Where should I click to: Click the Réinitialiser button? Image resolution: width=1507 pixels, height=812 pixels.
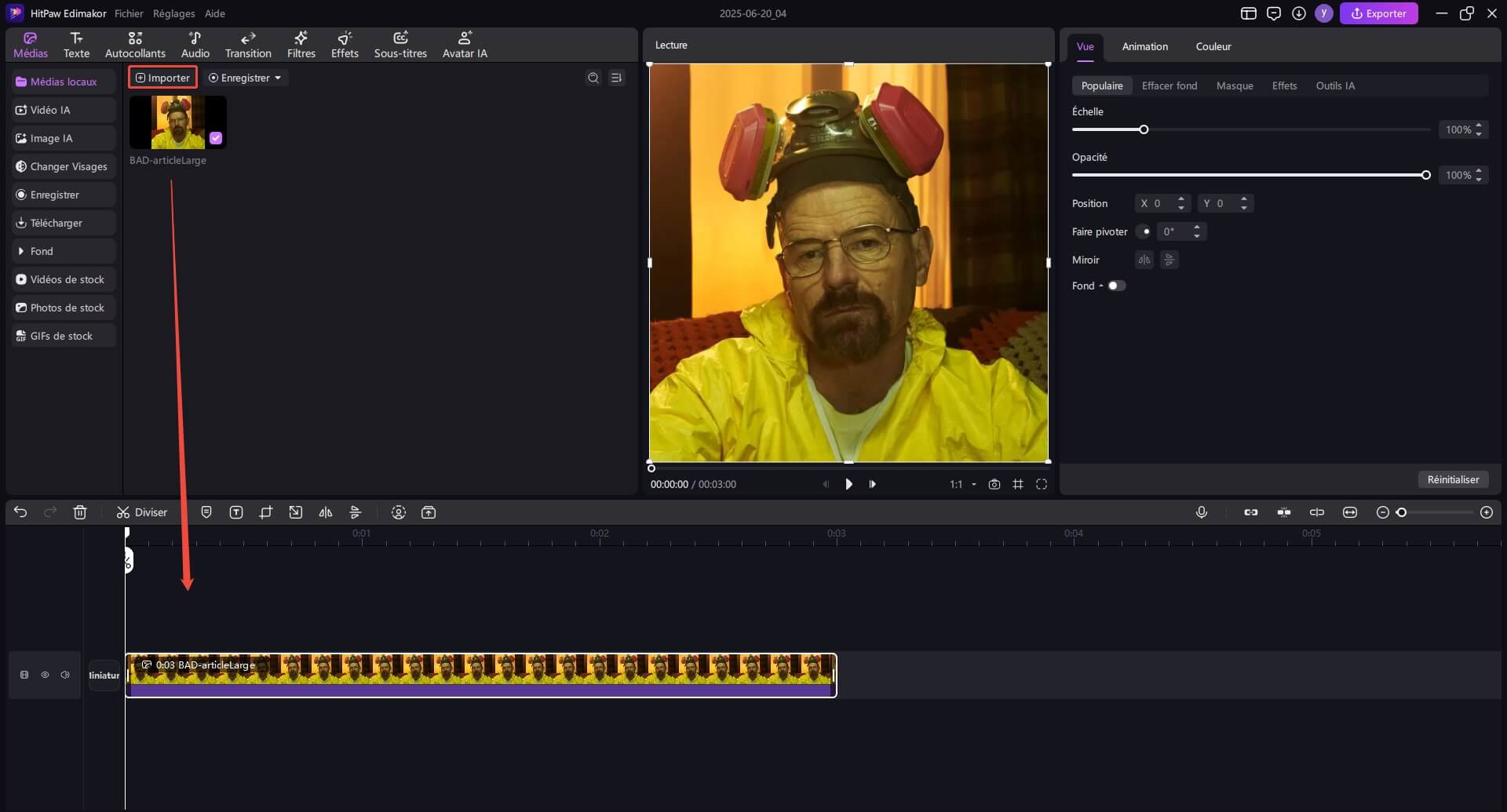pos(1453,479)
